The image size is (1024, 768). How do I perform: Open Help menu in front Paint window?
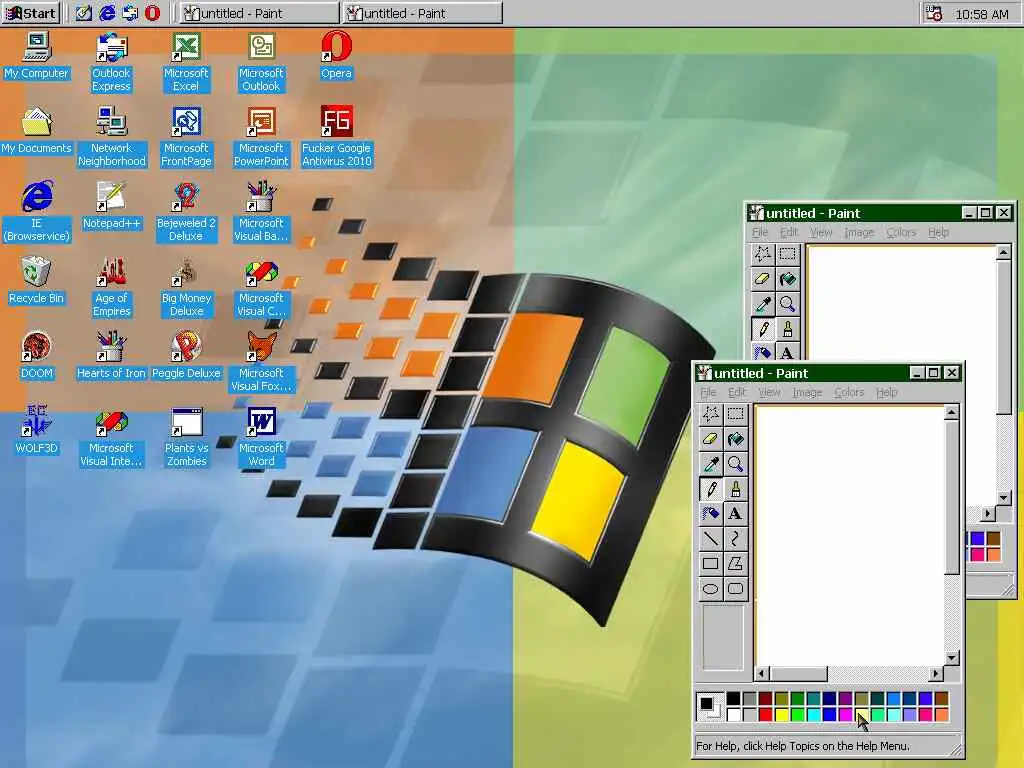pyautogui.click(x=886, y=392)
